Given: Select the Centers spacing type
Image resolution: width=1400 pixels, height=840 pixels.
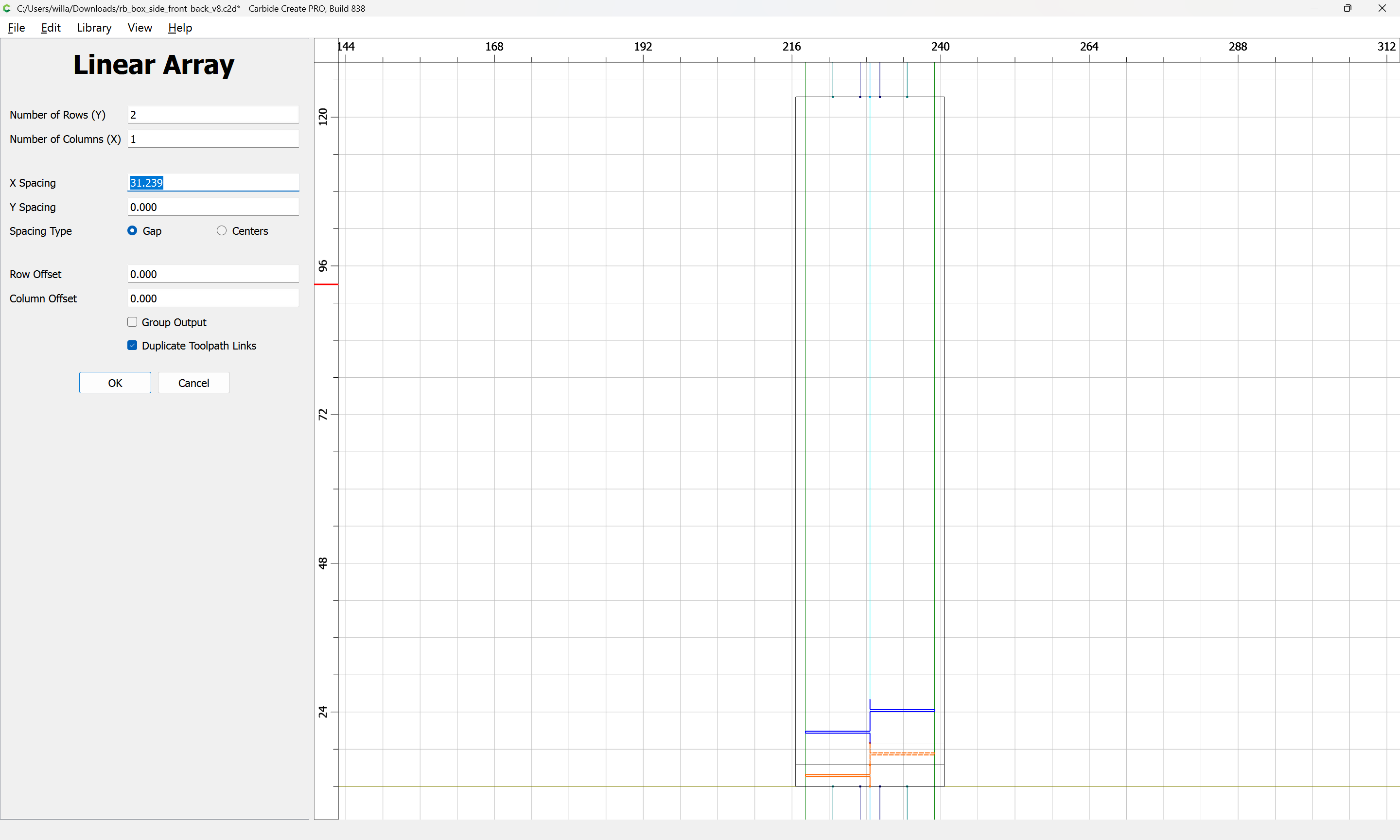Looking at the screenshot, I should (x=222, y=230).
